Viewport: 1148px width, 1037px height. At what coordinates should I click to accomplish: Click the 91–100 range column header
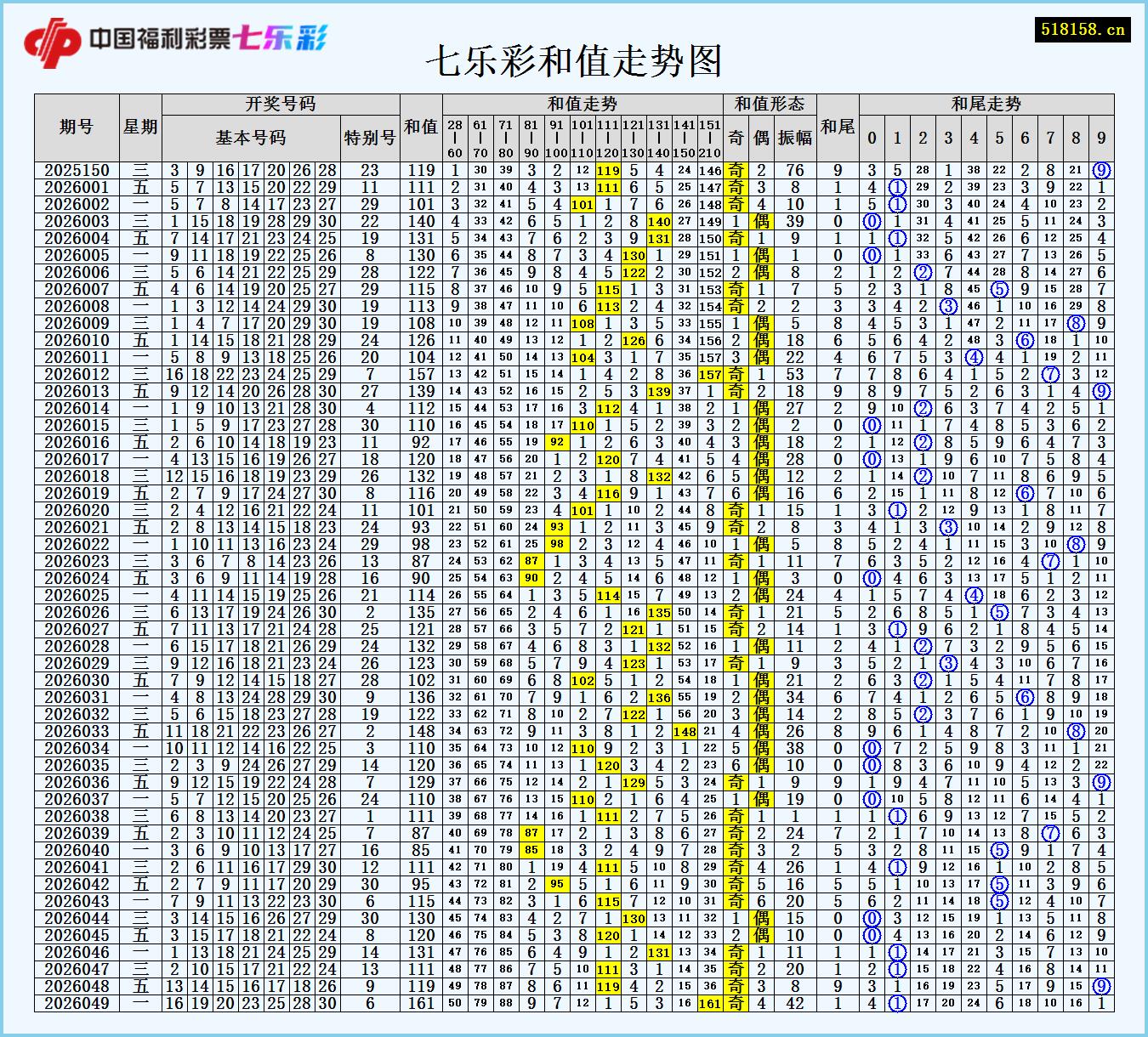pos(557,139)
